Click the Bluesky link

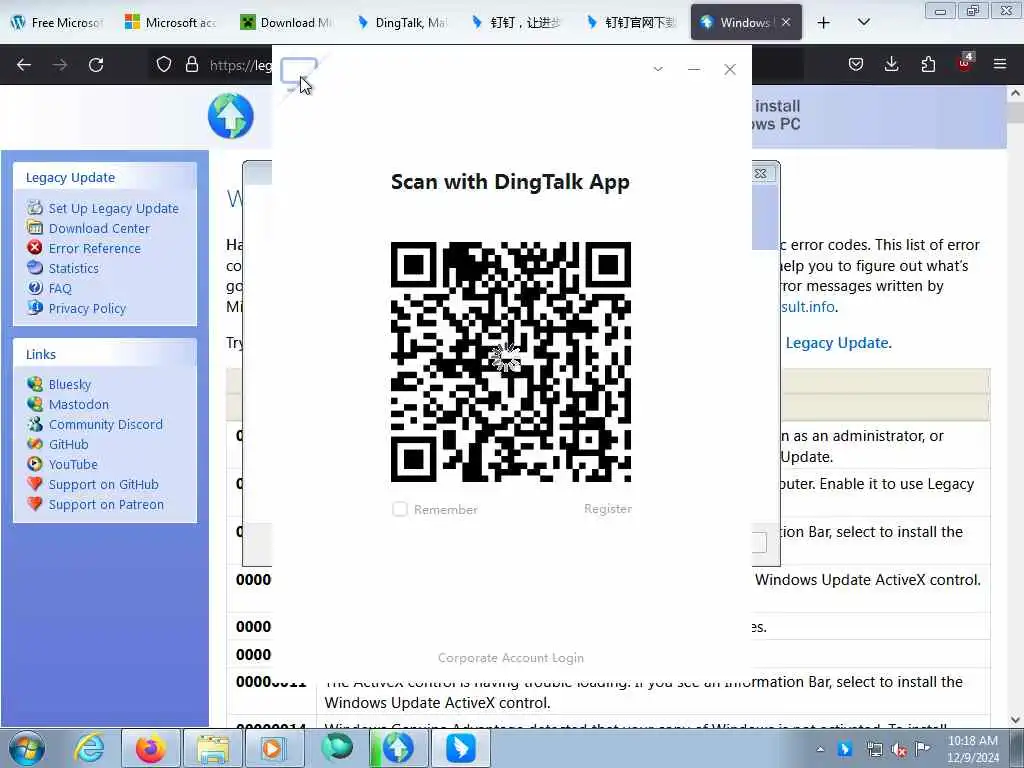[70, 385]
